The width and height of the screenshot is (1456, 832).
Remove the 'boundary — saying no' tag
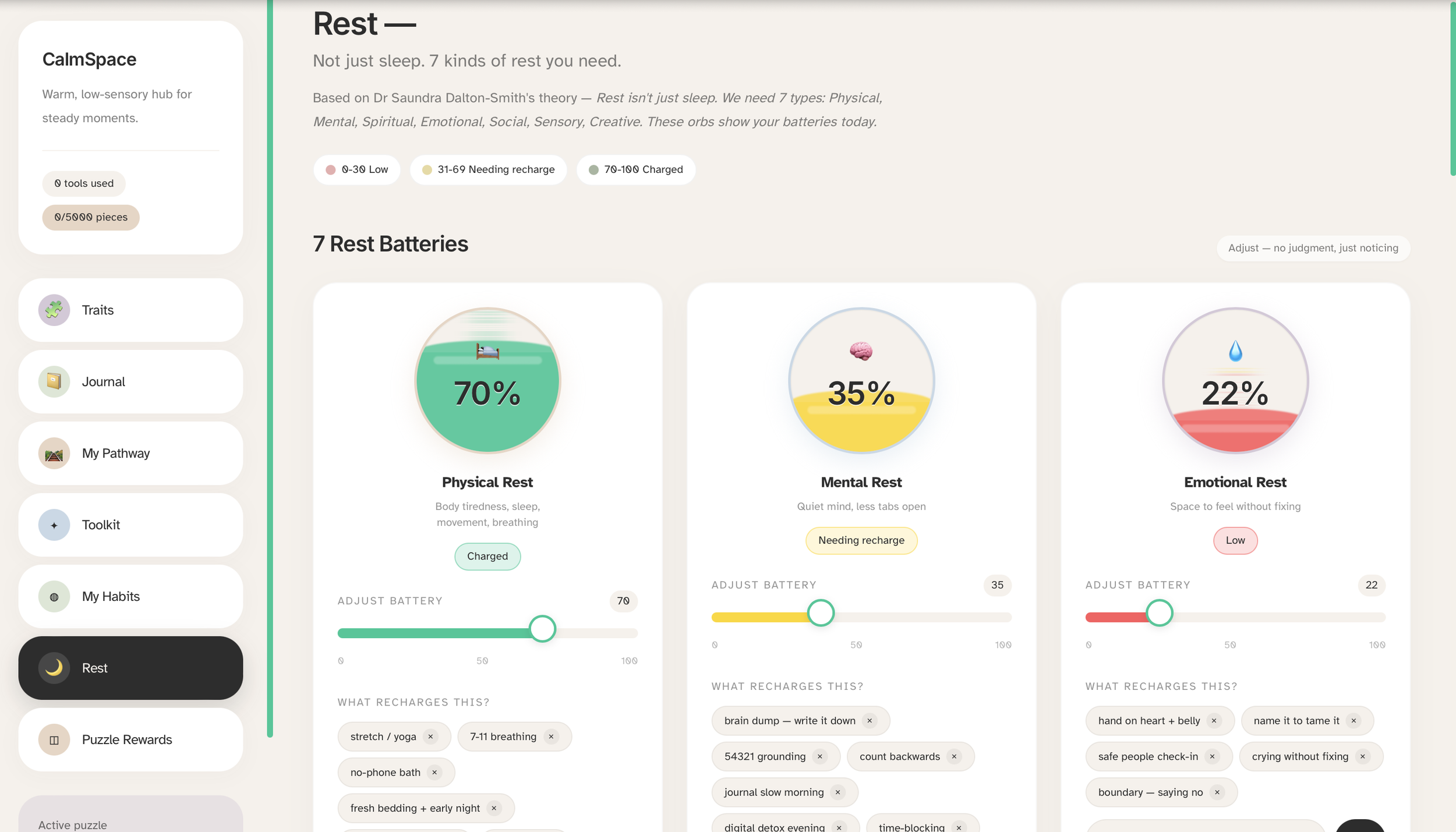click(x=1217, y=792)
